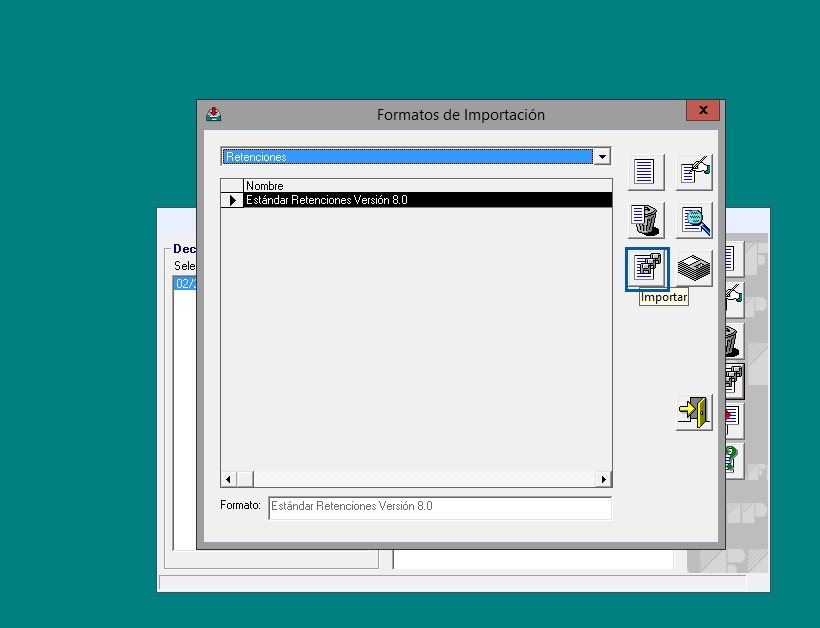Click inside the Formato text field
Image resolution: width=820 pixels, height=628 pixels.
pyautogui.click(x=440, y=507)
